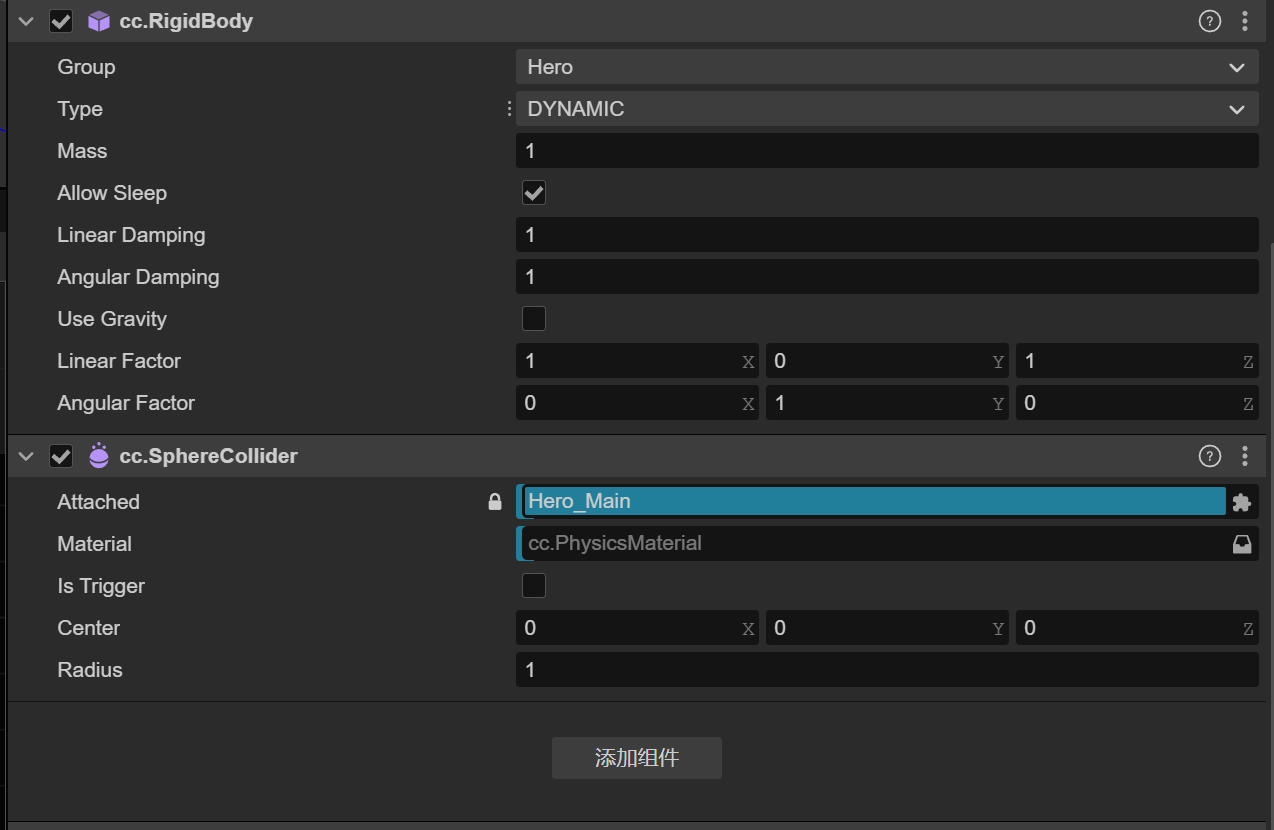
Task: Open cc.RigidBody component options menu
Action: click(x=1245, y=21)
